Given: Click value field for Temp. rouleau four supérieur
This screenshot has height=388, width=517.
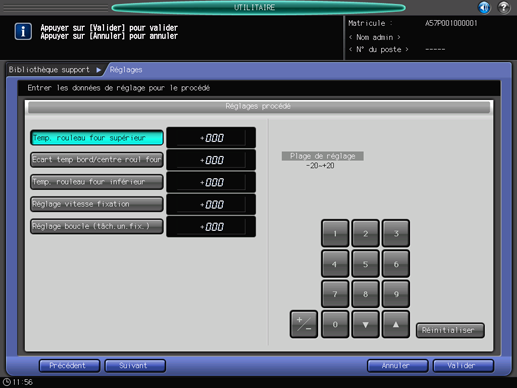Looking at the screenshot, I should click(x=211, y=138).
